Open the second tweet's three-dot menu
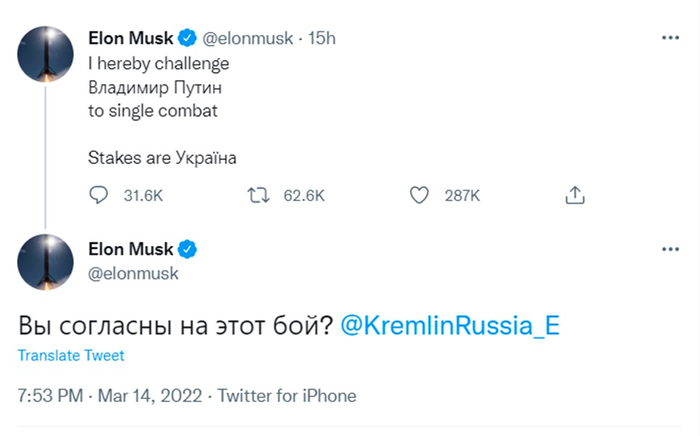Viewport: 700px width, 436px height. coord(672,248)
